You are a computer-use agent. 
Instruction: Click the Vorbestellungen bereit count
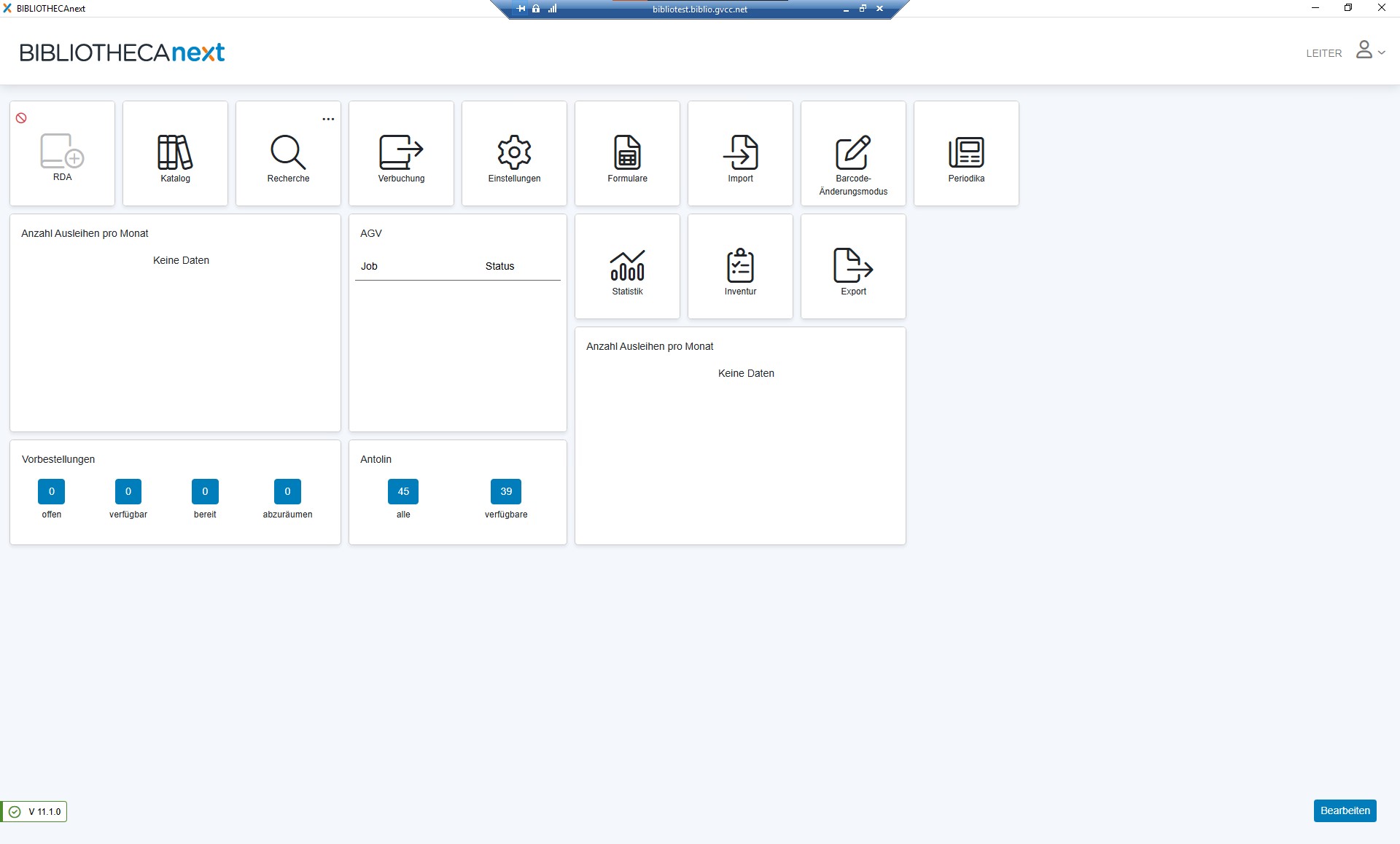coord(205,491)
